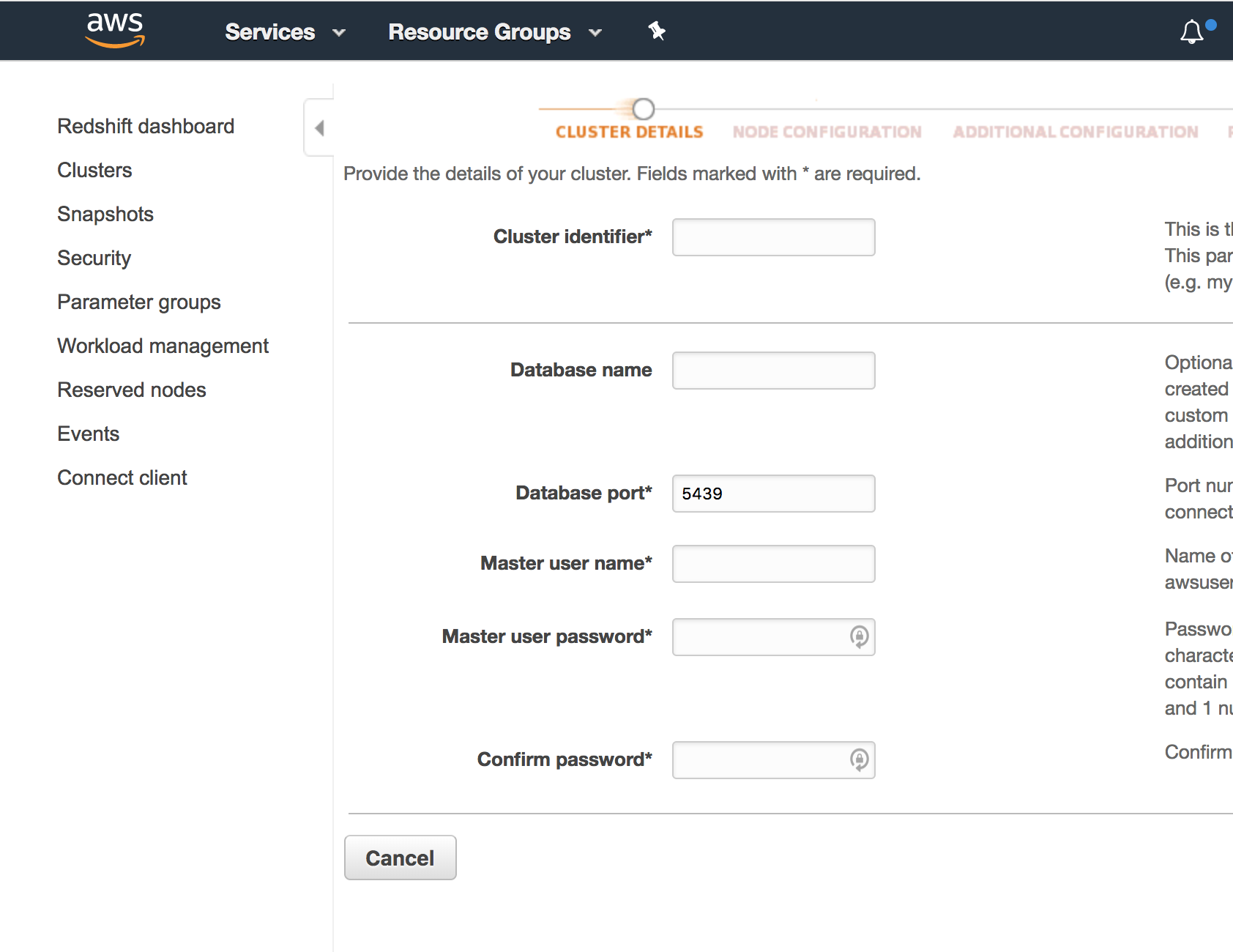Open Redshift dashboard in sidebar

[146, 126]
